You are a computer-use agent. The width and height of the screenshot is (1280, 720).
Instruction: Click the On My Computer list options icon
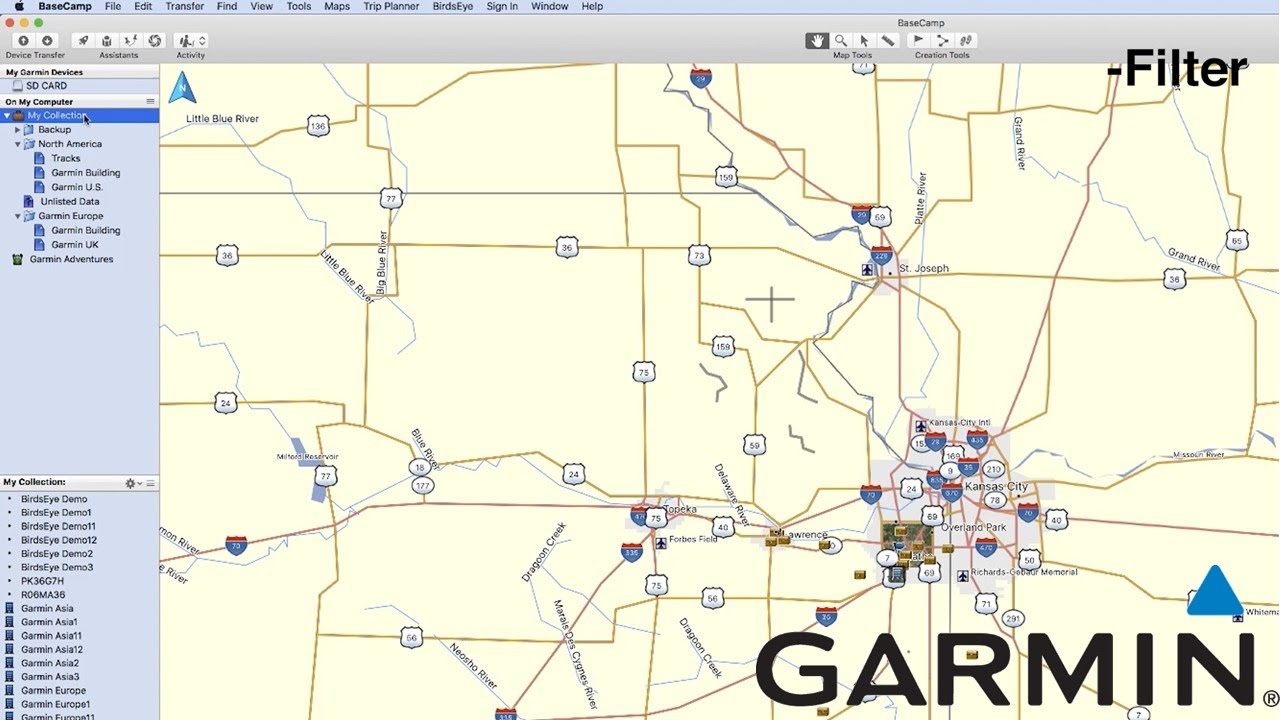(x=151, y=102)
